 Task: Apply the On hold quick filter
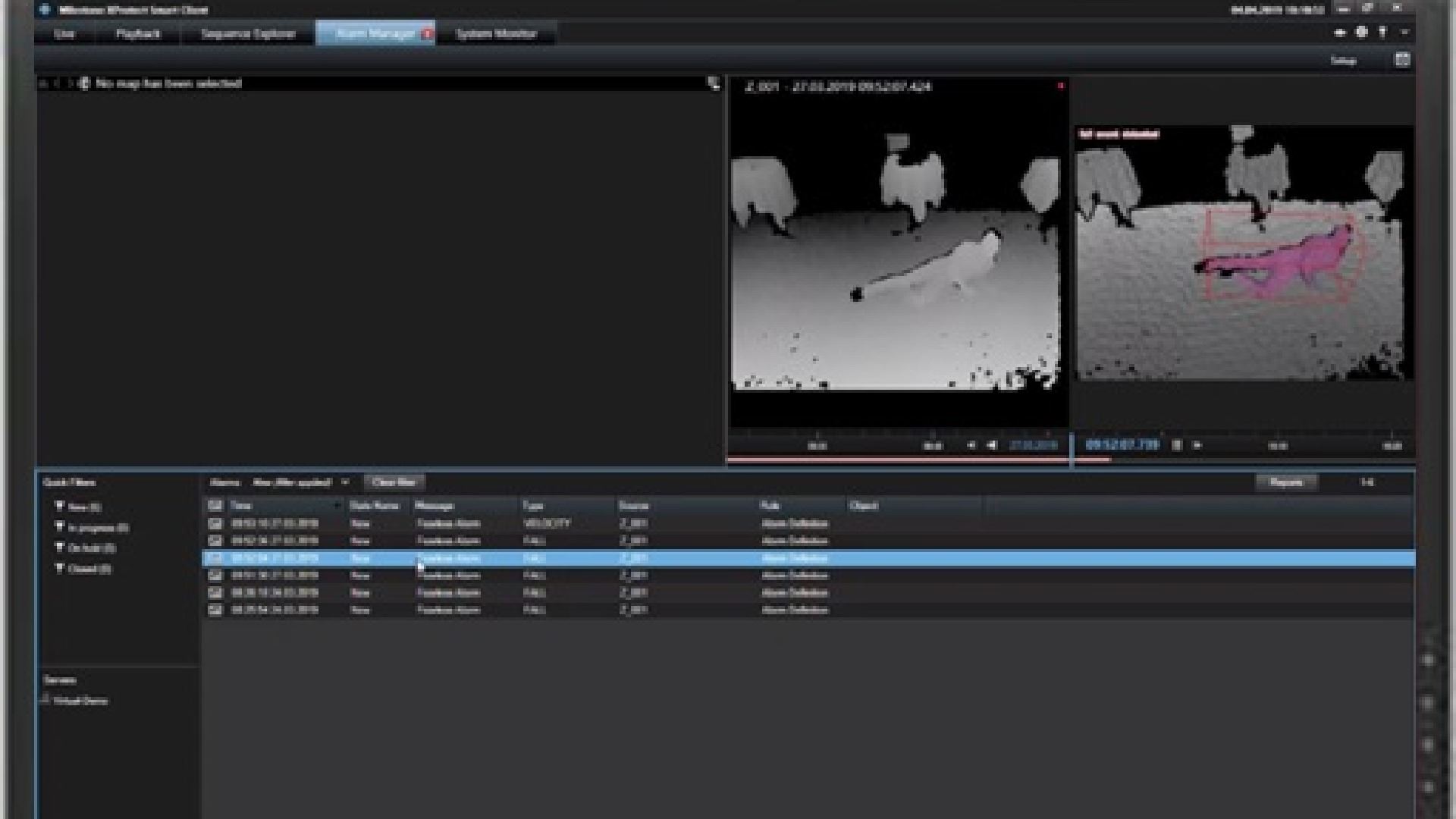[85, 548]
